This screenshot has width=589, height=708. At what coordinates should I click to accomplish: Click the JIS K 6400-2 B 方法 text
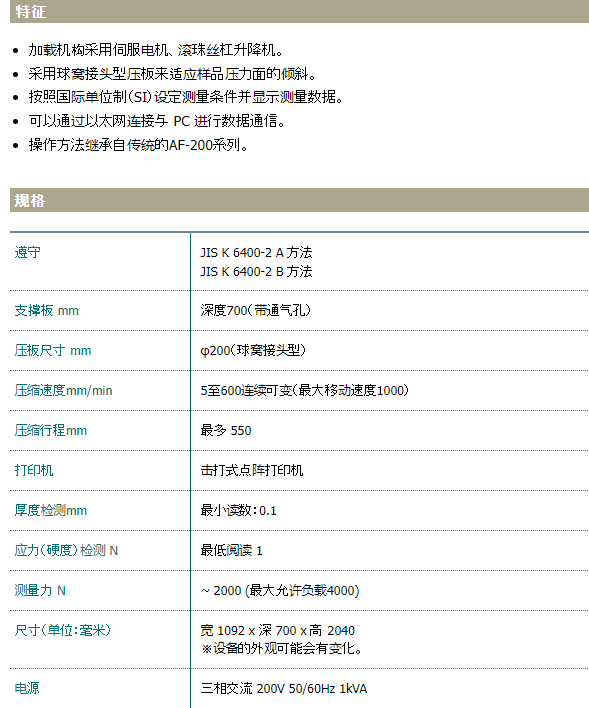pyautogui.click(x=256, y=271)
